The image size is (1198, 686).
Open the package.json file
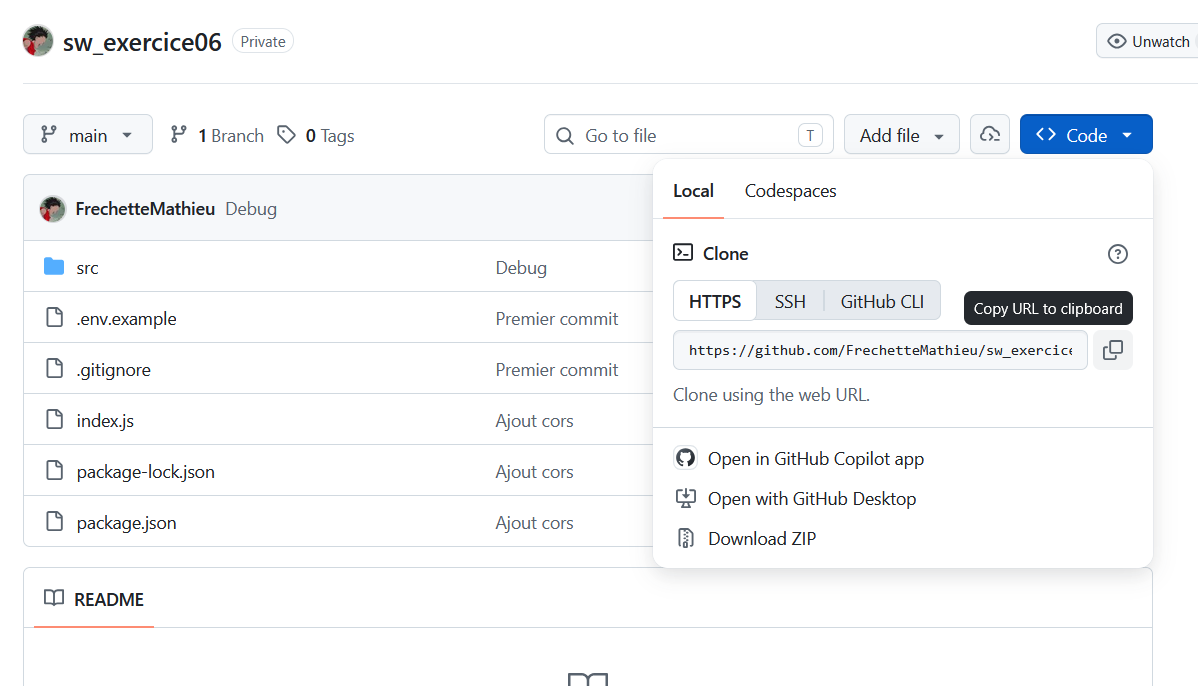(126, 523)
